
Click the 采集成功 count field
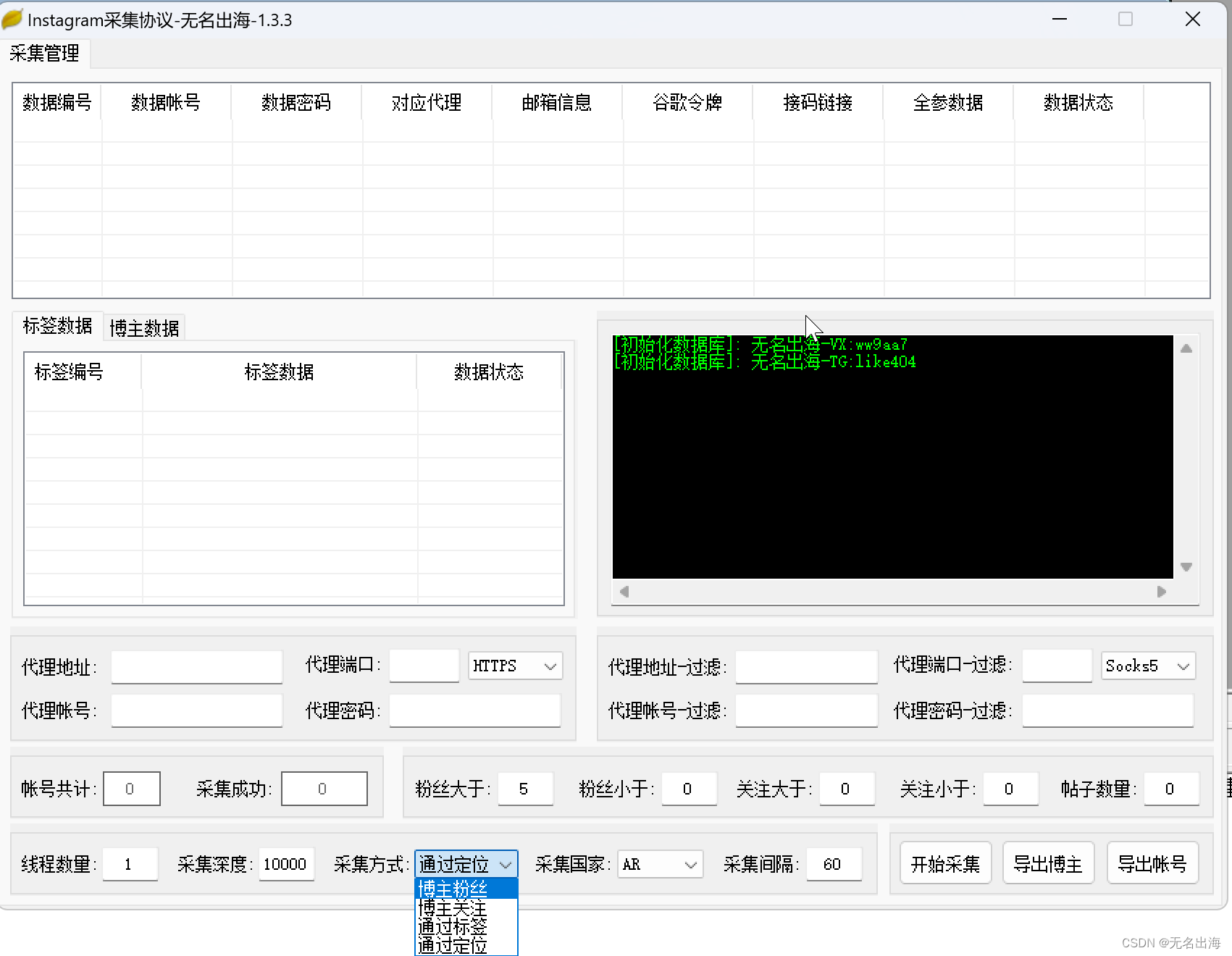(324, 789)
